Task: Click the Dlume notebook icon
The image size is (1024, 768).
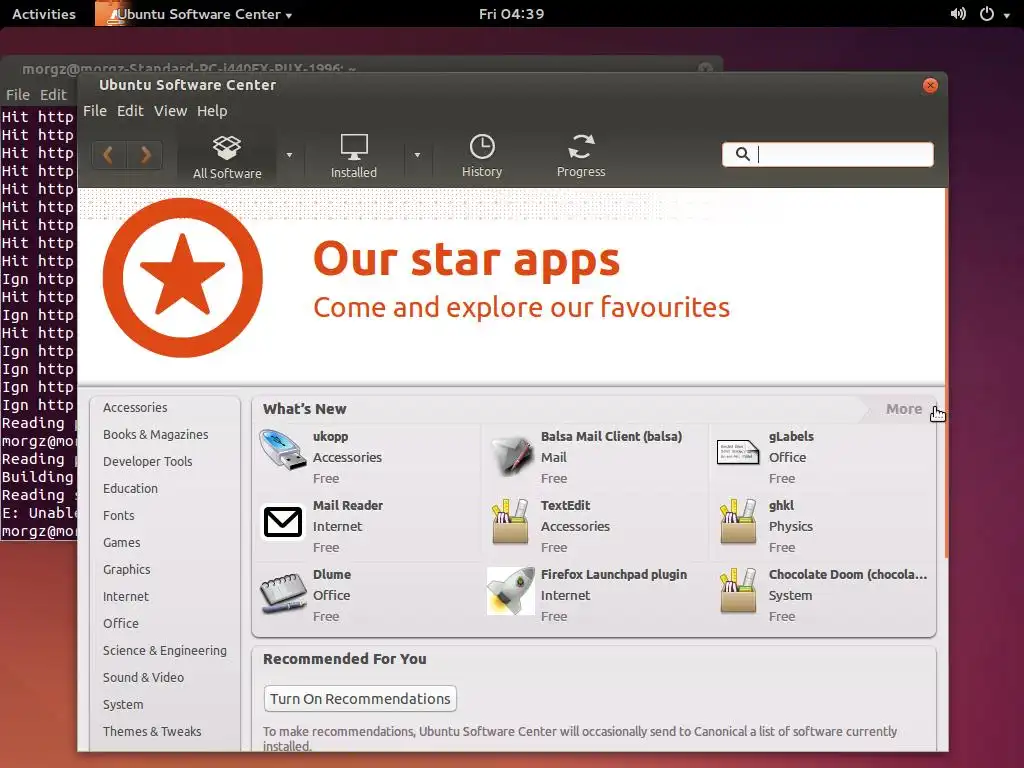Action: pyautogui.click(x=283, y=592)
